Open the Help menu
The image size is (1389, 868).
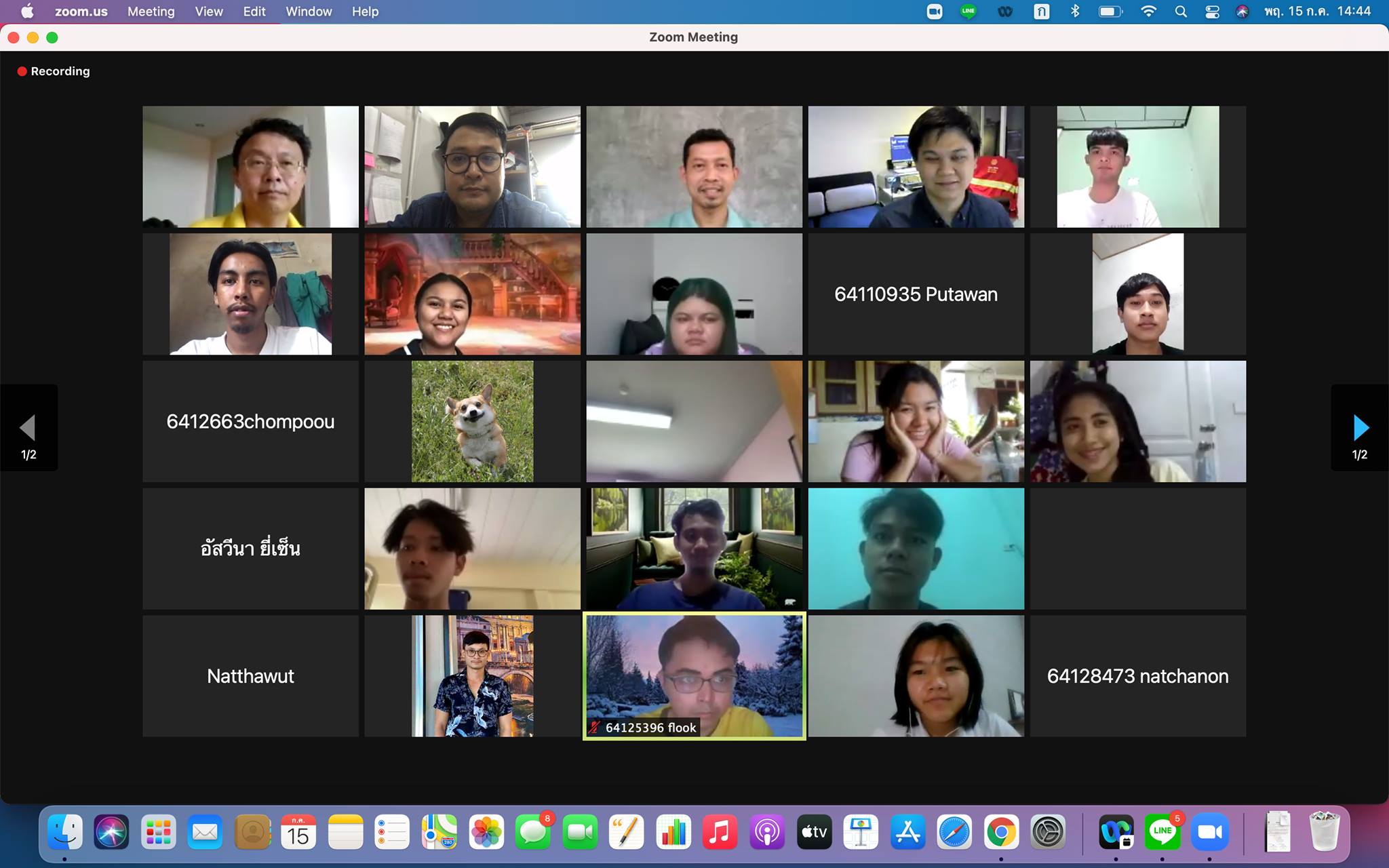point(365,12)
